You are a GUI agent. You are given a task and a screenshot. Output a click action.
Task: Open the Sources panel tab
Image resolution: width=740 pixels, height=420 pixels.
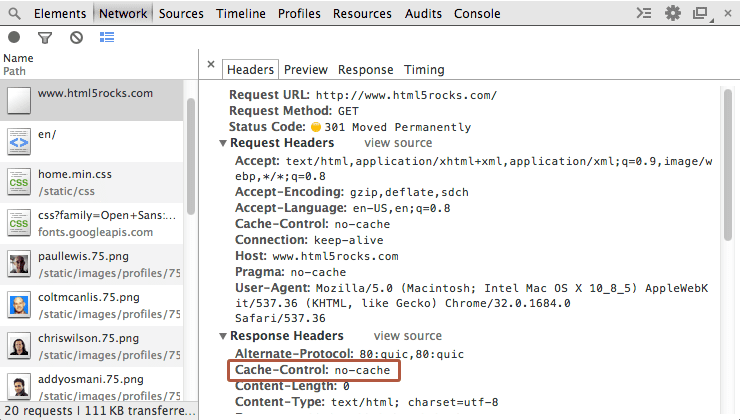pyautogui.click(x=181, y=14)
